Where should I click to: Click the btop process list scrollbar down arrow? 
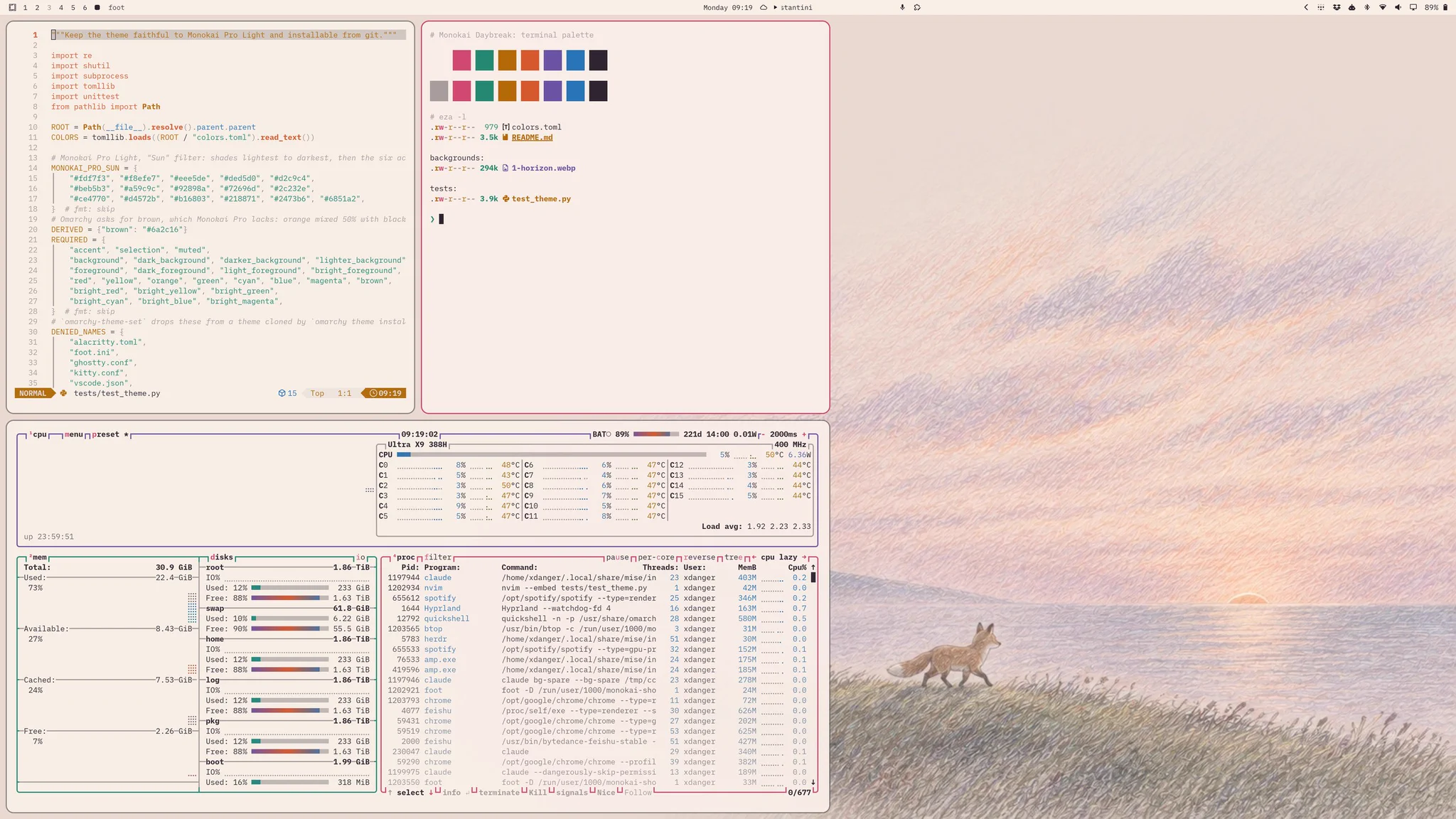(x=813, y=782)
